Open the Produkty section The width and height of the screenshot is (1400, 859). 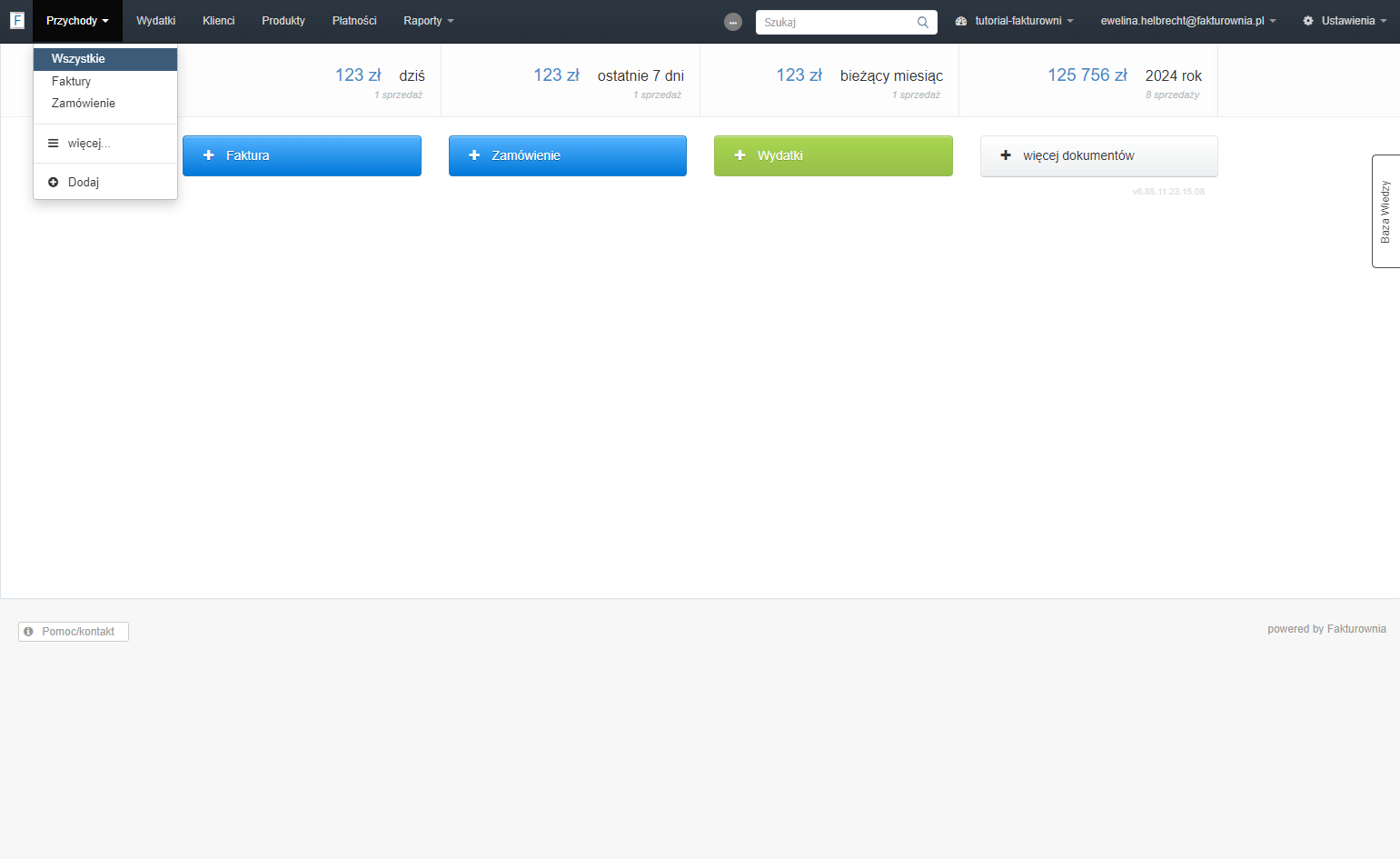(283, 21)
